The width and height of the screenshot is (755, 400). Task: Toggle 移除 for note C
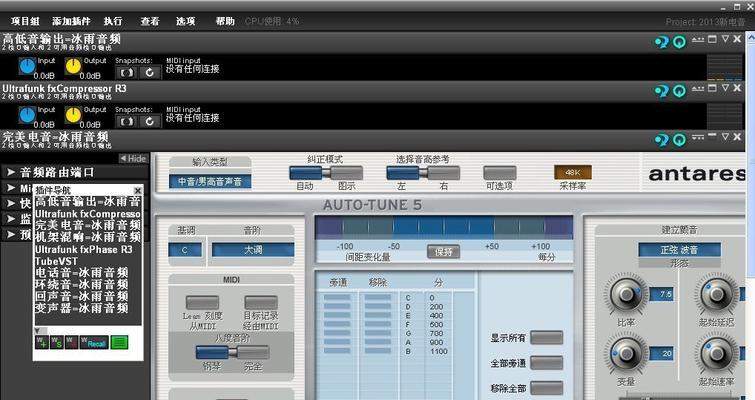coord(378,297)
